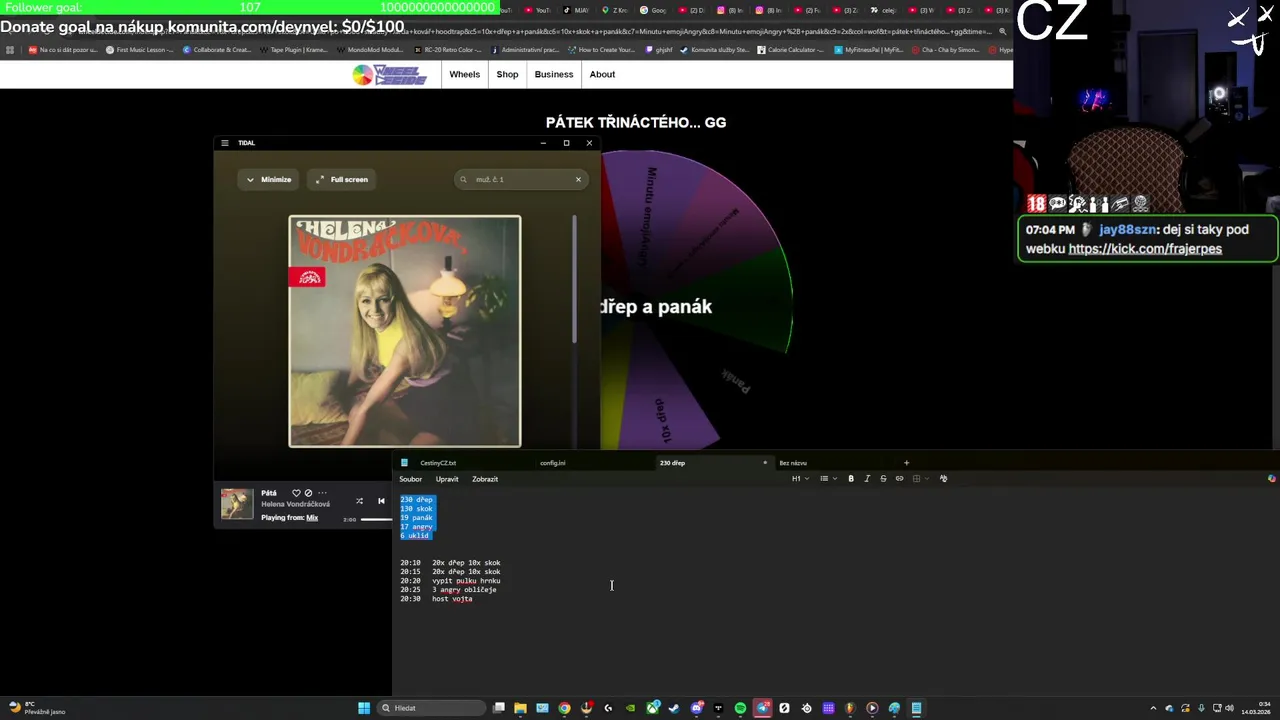The height and width of the screenshot is (720, 1280).
Task: Click the Helena Vondráčková album cover
Action: tap(405, 331)
